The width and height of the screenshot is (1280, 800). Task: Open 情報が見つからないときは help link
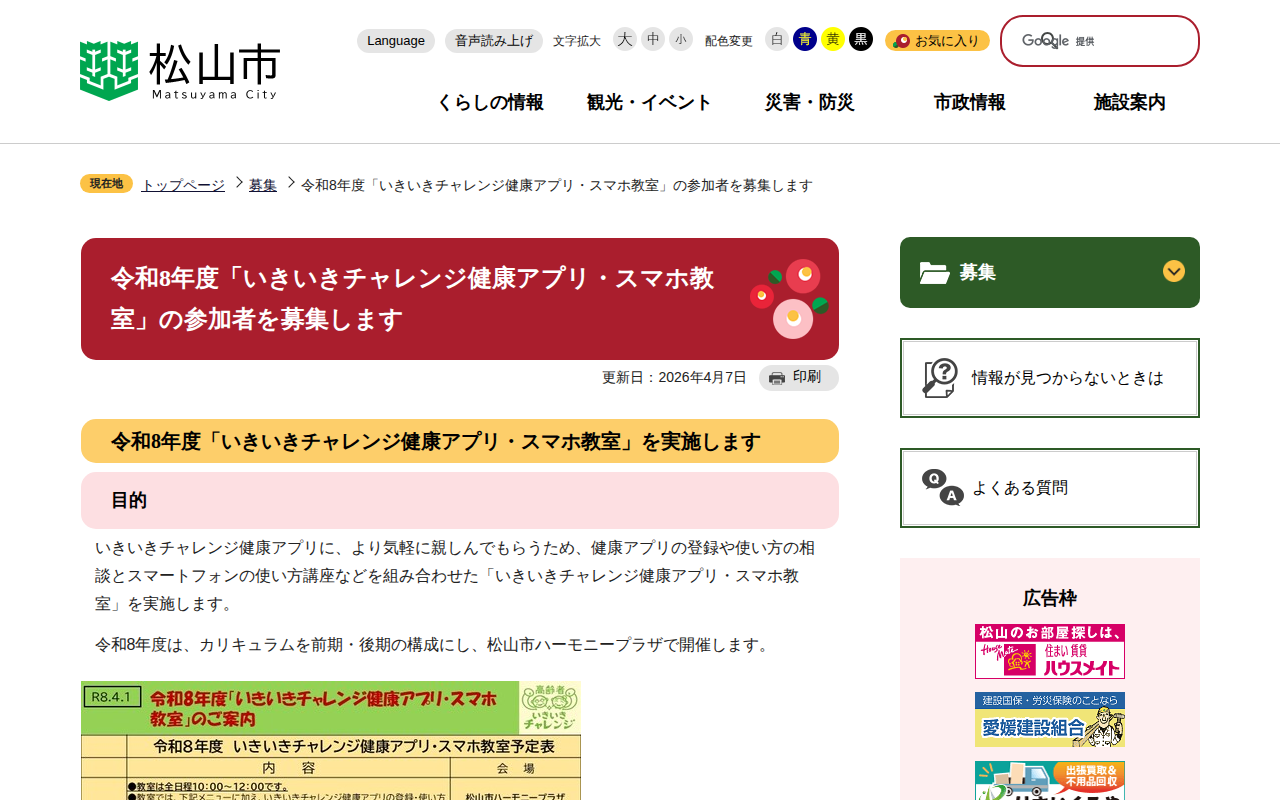(x=1050, y=378)
